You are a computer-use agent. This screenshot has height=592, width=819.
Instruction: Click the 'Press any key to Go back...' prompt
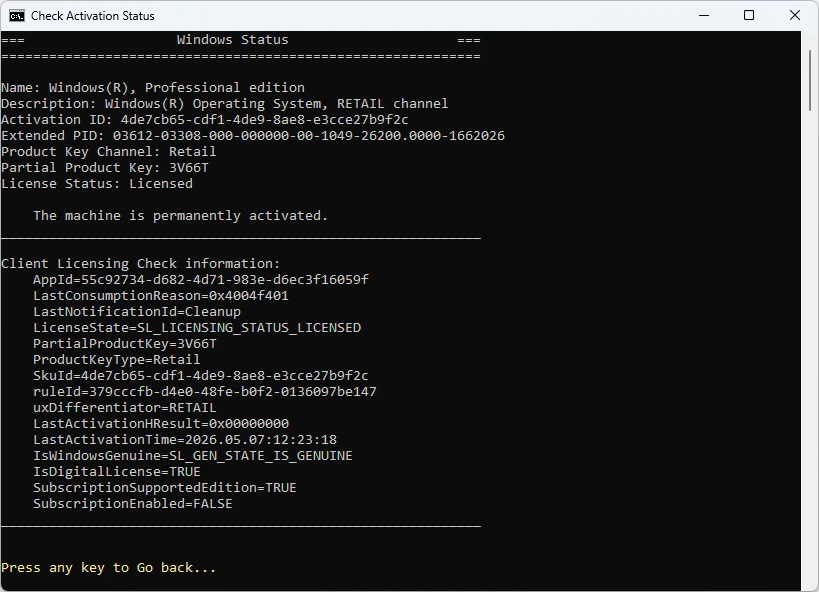coord(109,568)
